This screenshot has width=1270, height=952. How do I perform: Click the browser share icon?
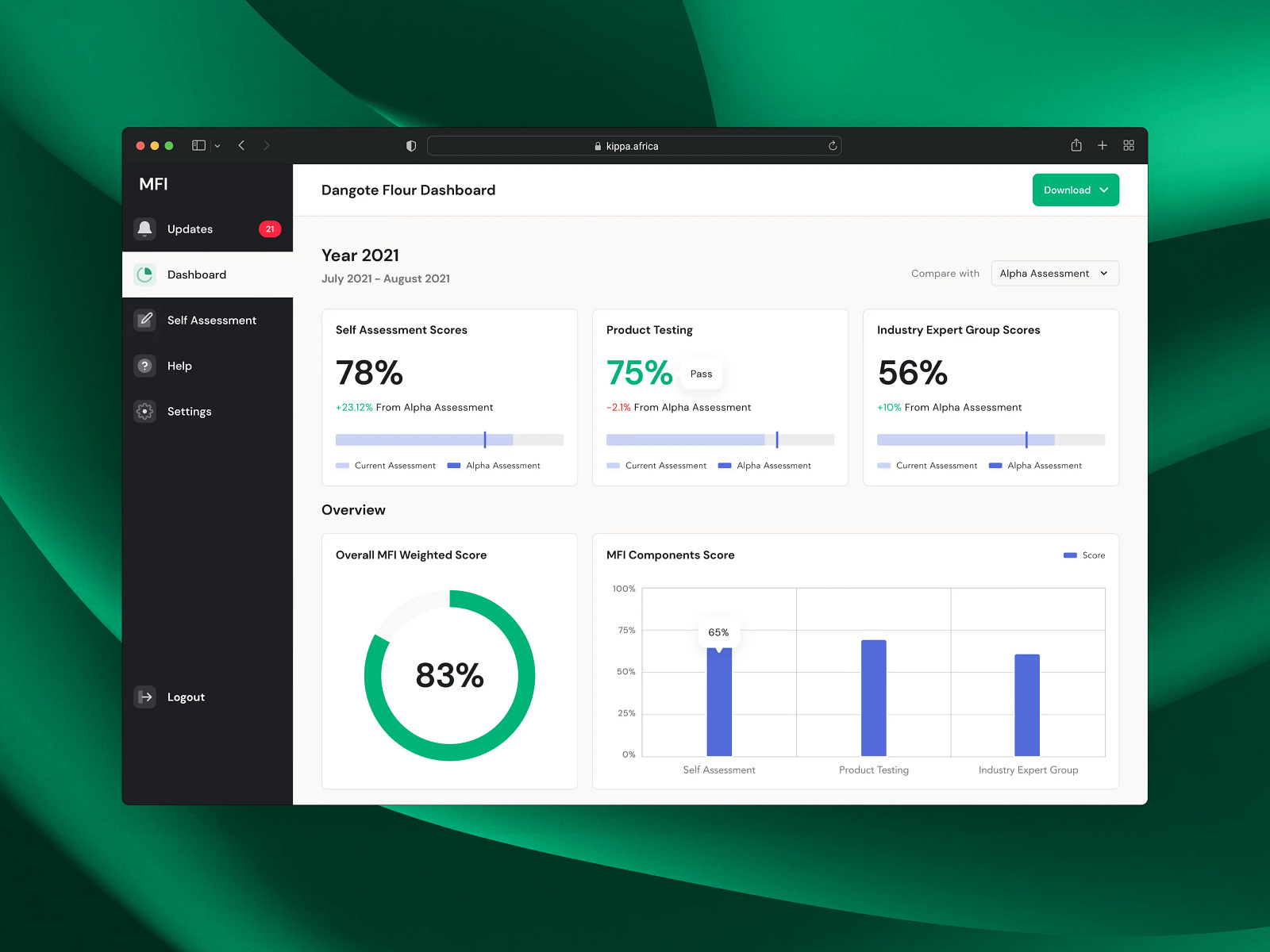(x=1076, y=145)
